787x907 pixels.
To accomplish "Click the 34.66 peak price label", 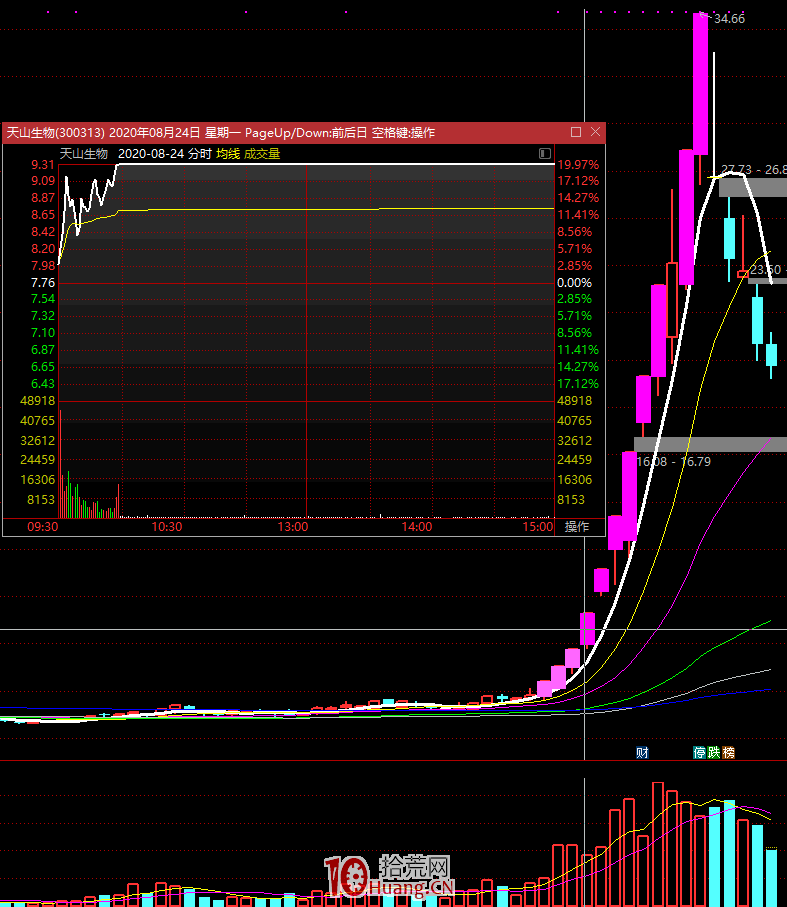I will pos(729,18).
